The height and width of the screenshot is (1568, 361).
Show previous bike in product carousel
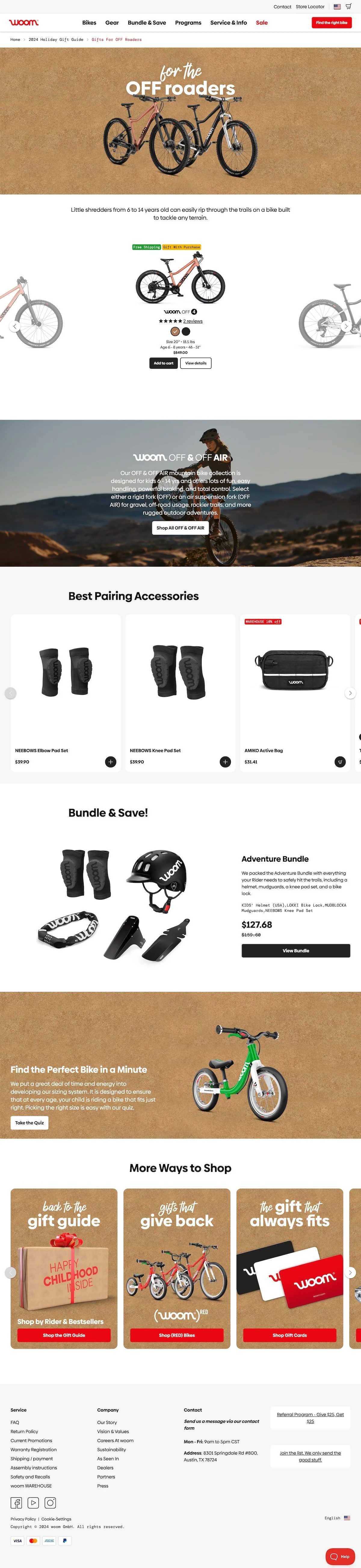click(15, 326)
